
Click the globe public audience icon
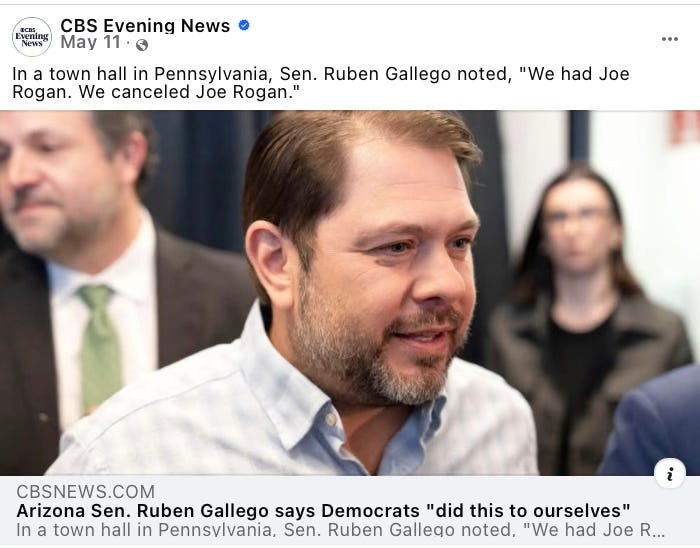coord(142,45)
